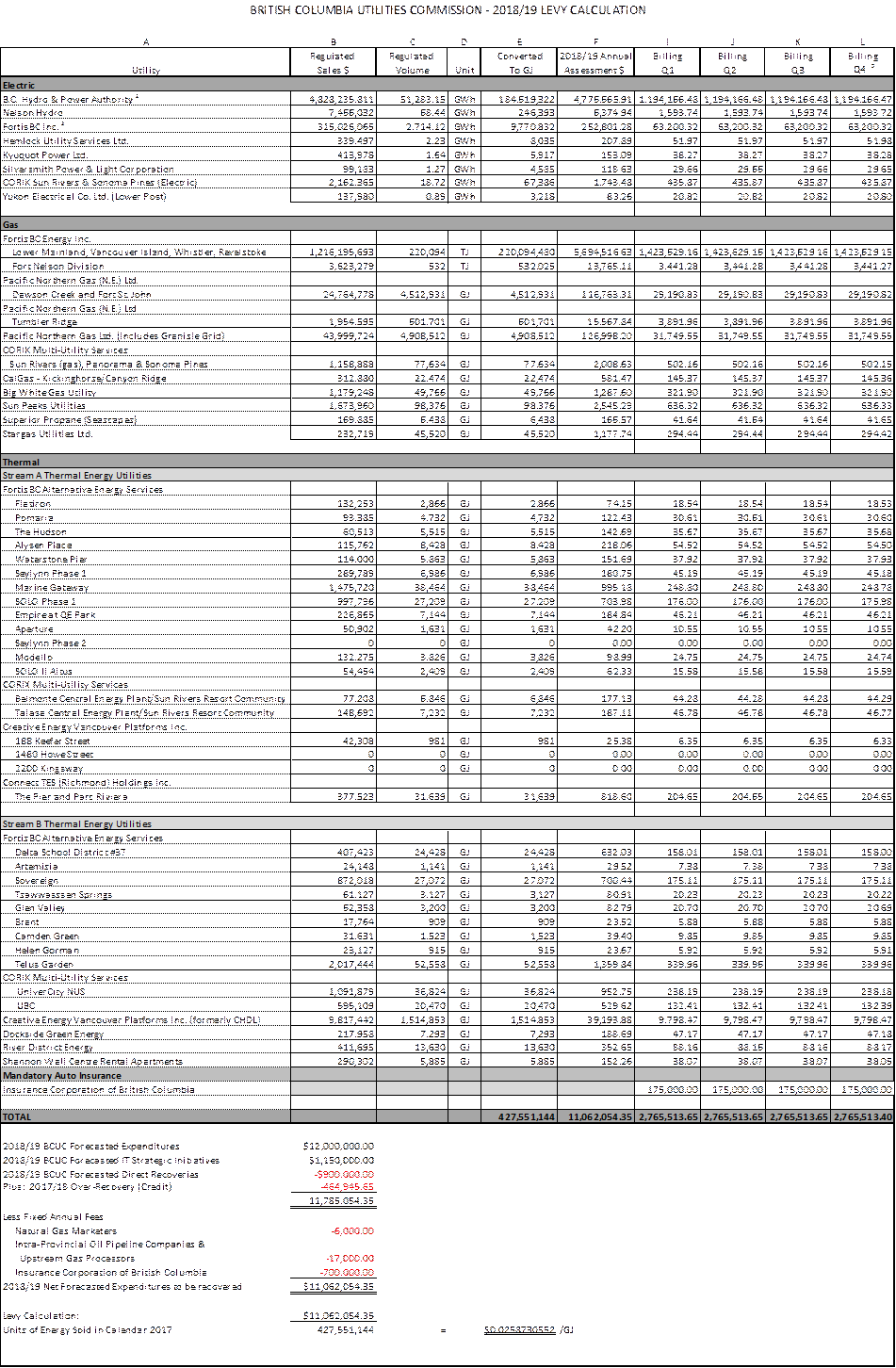Image resolution: width=896 pixels, height=1368 pixels.
Task: Select the Camden Green row label
Action: tap(47, 936)
